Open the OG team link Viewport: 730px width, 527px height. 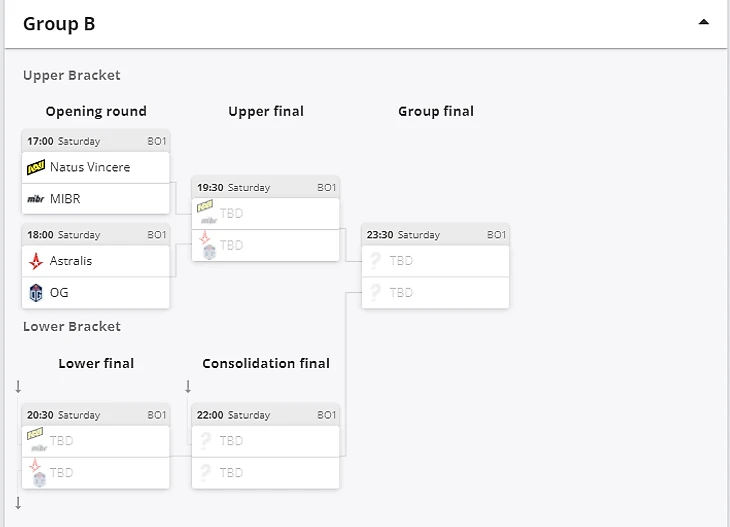click(59, 293)
